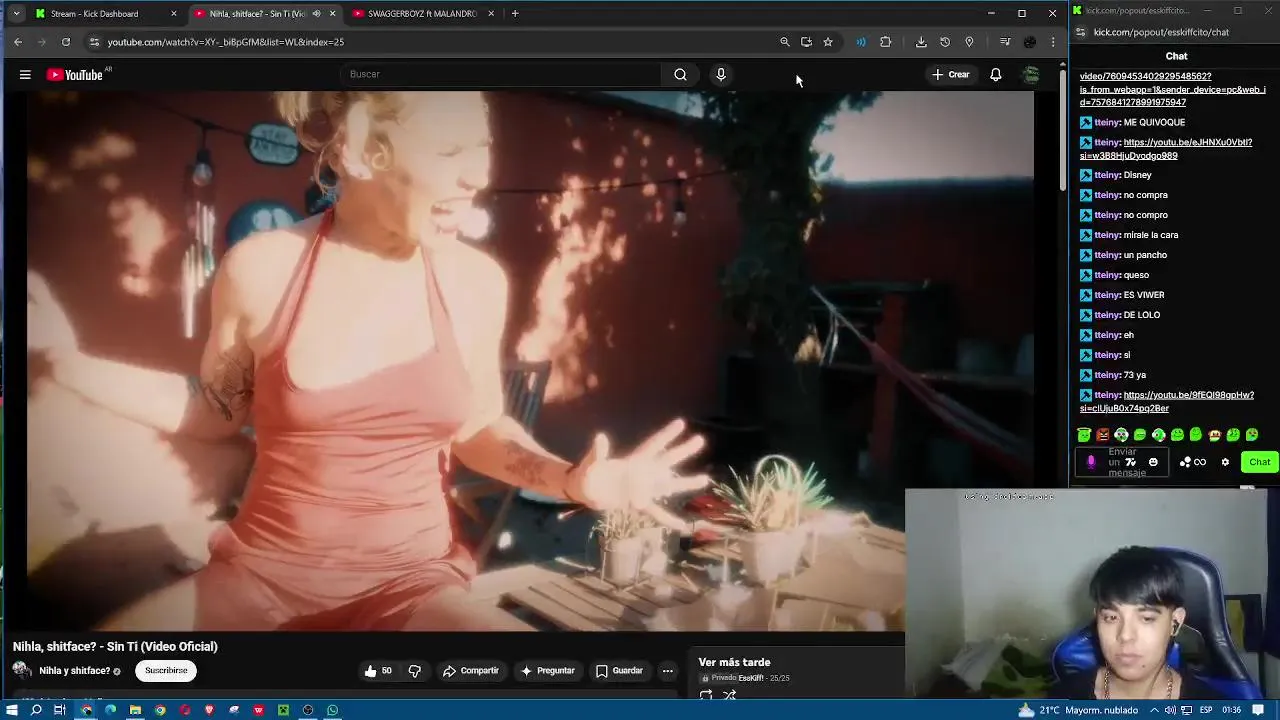Image resolution: width=1280 pixels, height=720 pixels.
Task: Close the SWAGGERBOYZ tab
Action: click(x=489, y=14)
